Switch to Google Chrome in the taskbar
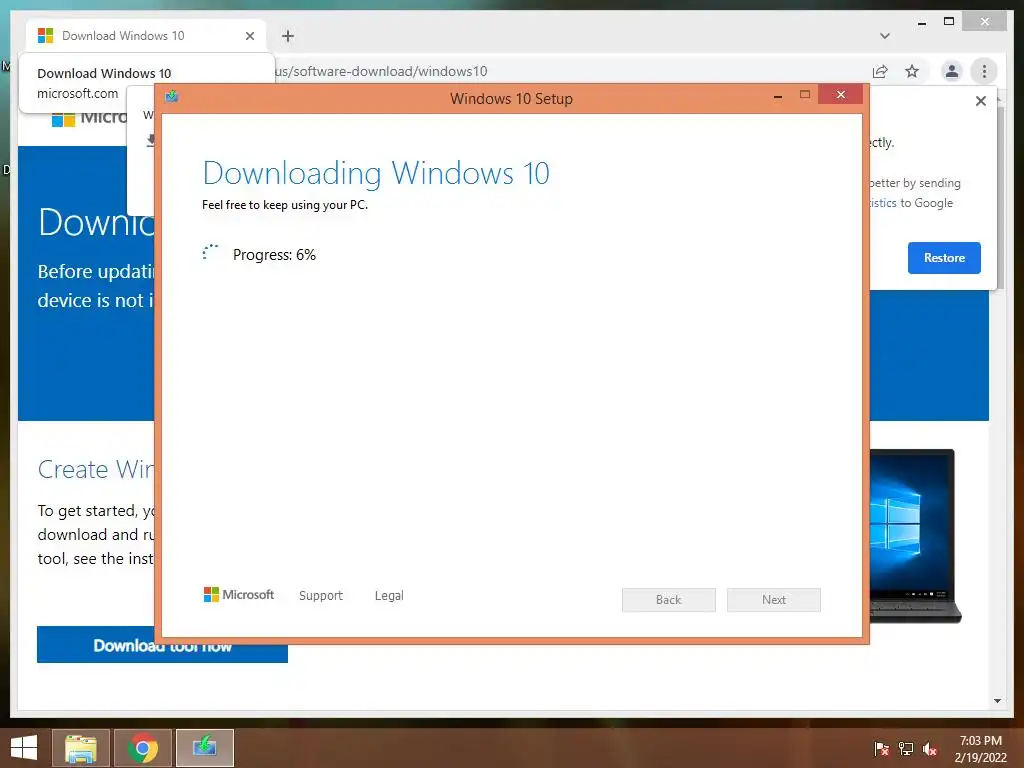Image resolution: width=1024 pixels, height=768 pixels. (x=143, y=748)
